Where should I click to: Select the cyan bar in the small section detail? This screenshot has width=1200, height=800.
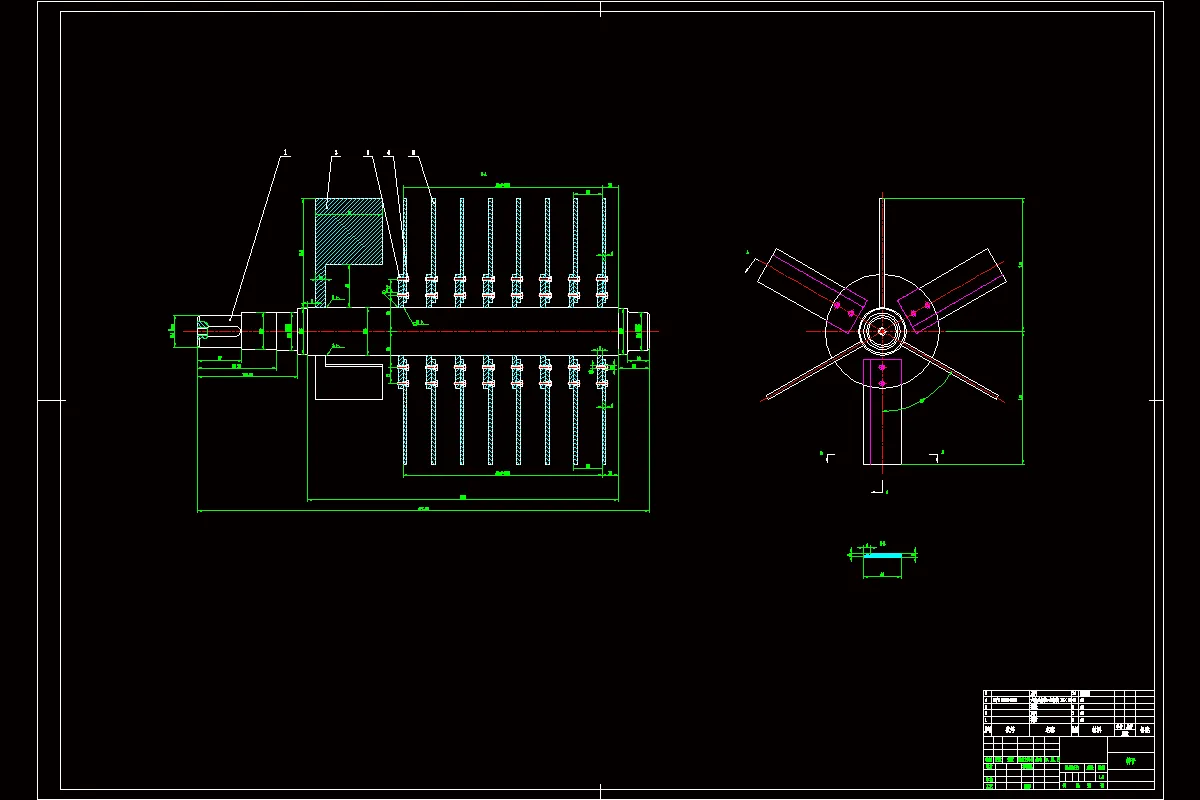(882, 554)
